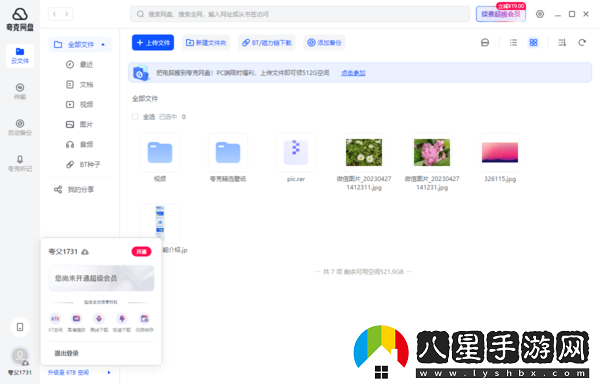Click 升级至 6TB 空间 upgrade link

(x=68, y=373)
